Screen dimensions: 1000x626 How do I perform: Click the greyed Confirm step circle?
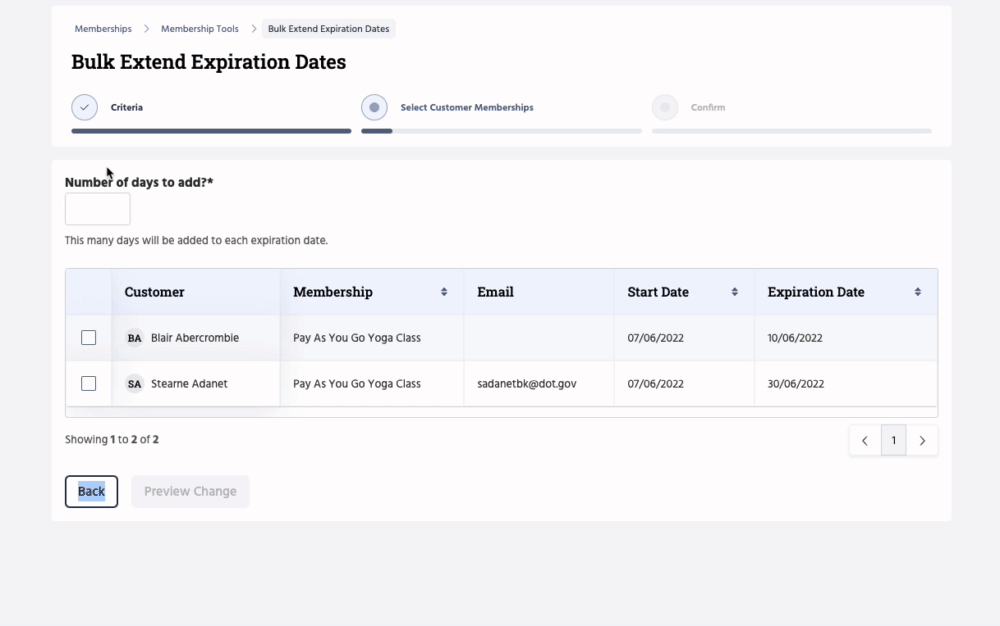point(665,106)
